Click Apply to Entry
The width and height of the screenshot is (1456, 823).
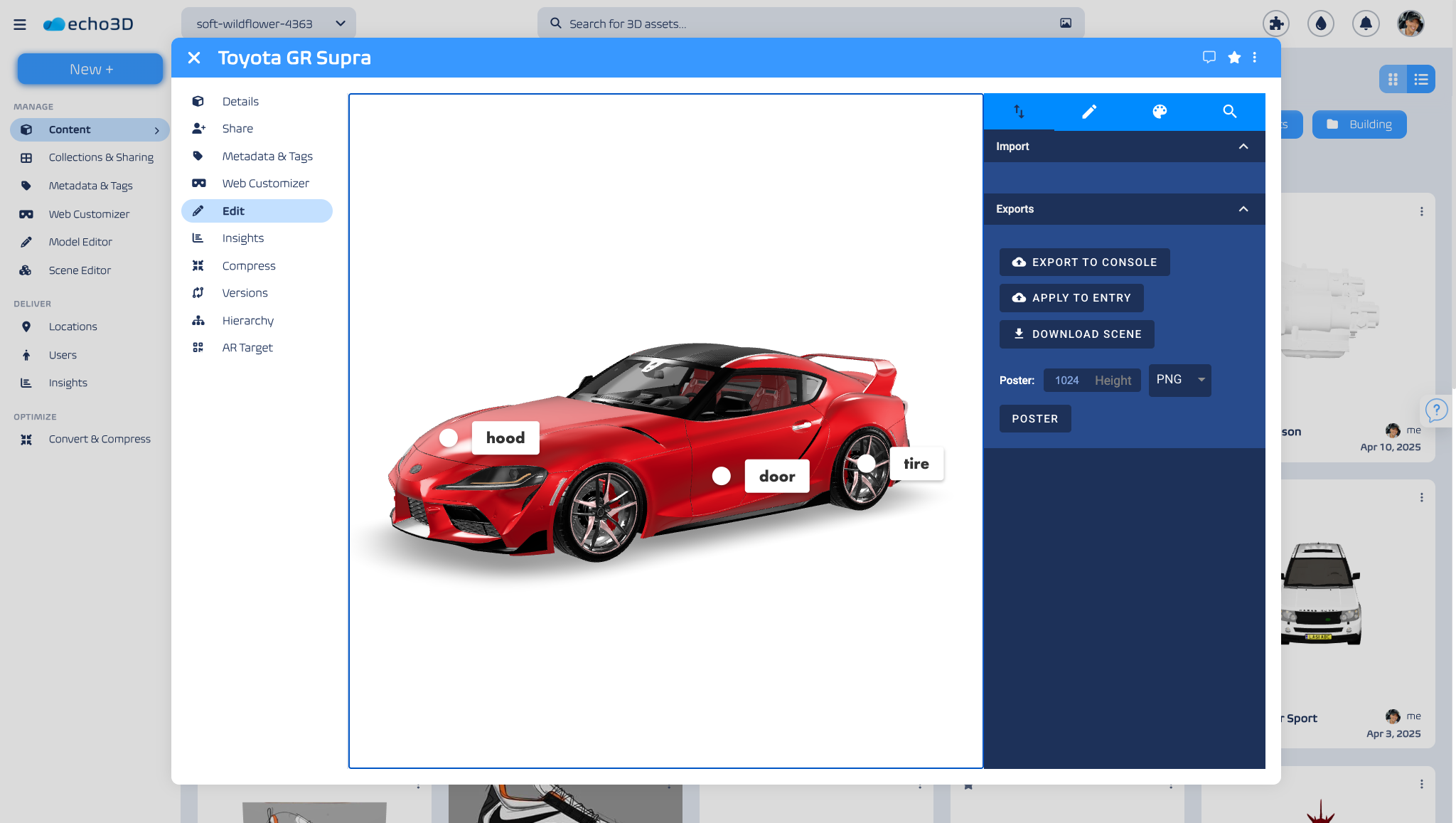tap(1071, 298)
